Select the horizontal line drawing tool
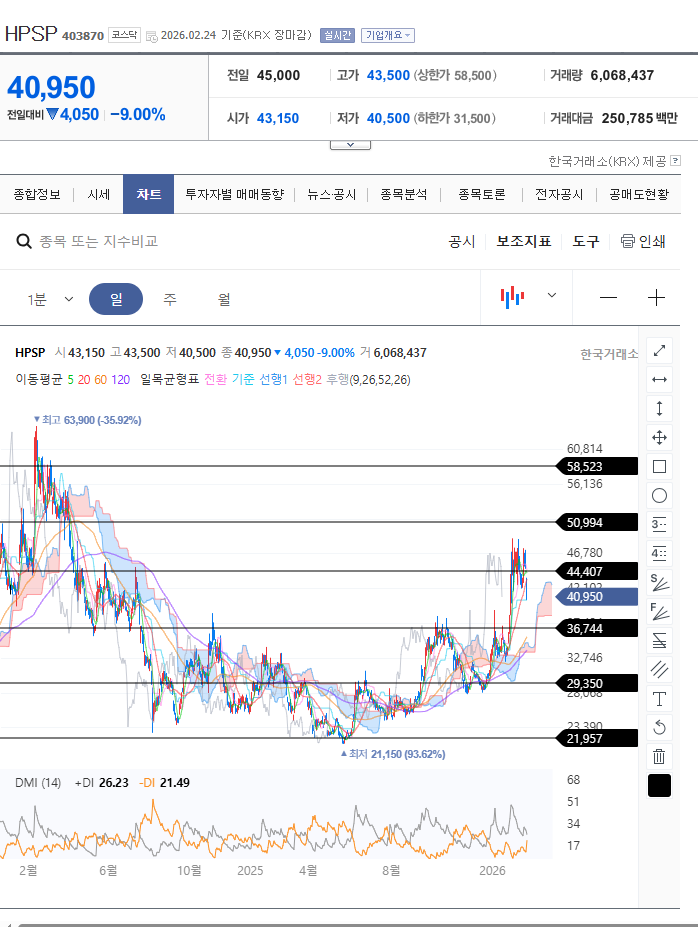698x927 pixels. [659, 380]
